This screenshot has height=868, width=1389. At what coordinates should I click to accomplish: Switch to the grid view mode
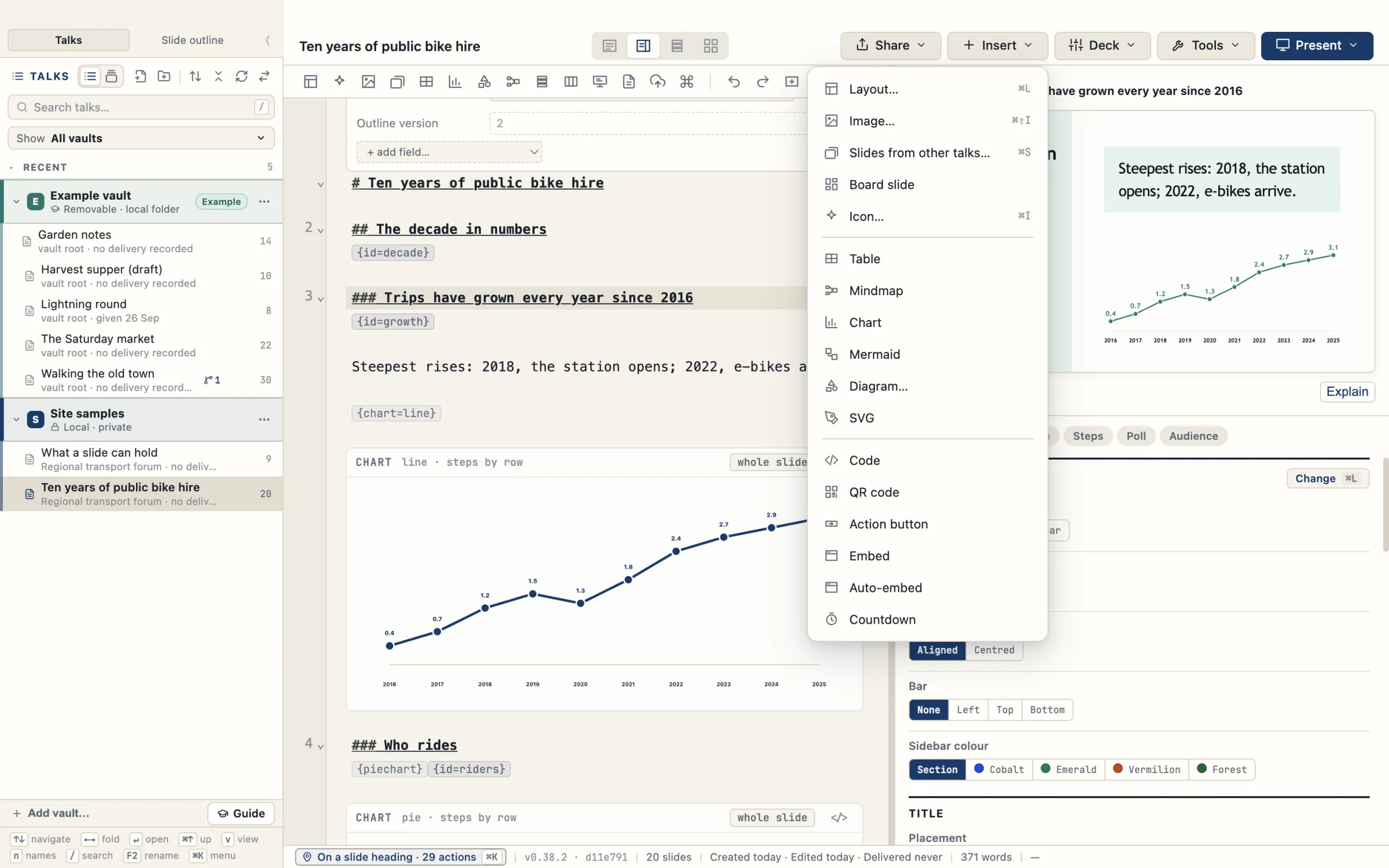pyautogui.click(x=710, y=46)
